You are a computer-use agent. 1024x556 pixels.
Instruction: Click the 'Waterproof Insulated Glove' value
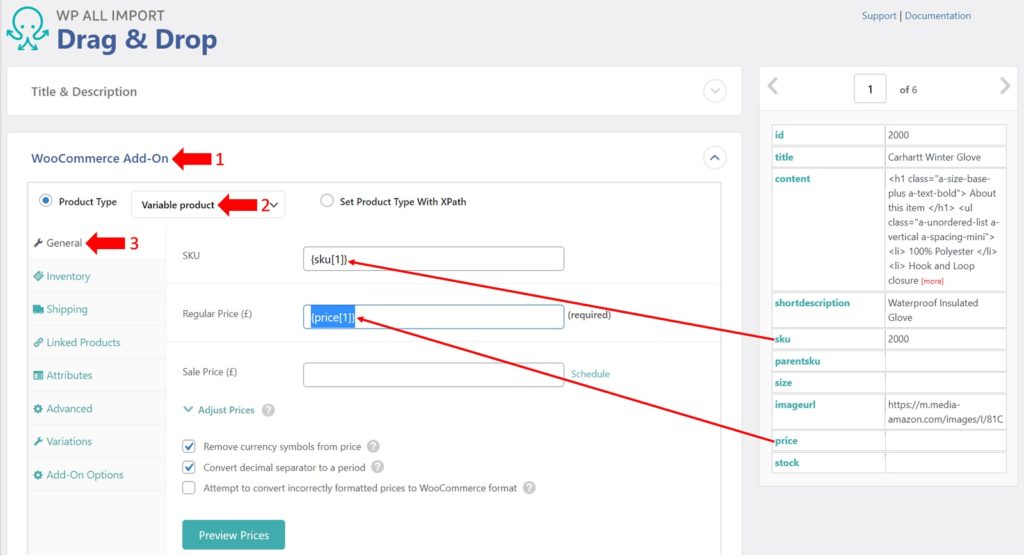pos(933,310)
